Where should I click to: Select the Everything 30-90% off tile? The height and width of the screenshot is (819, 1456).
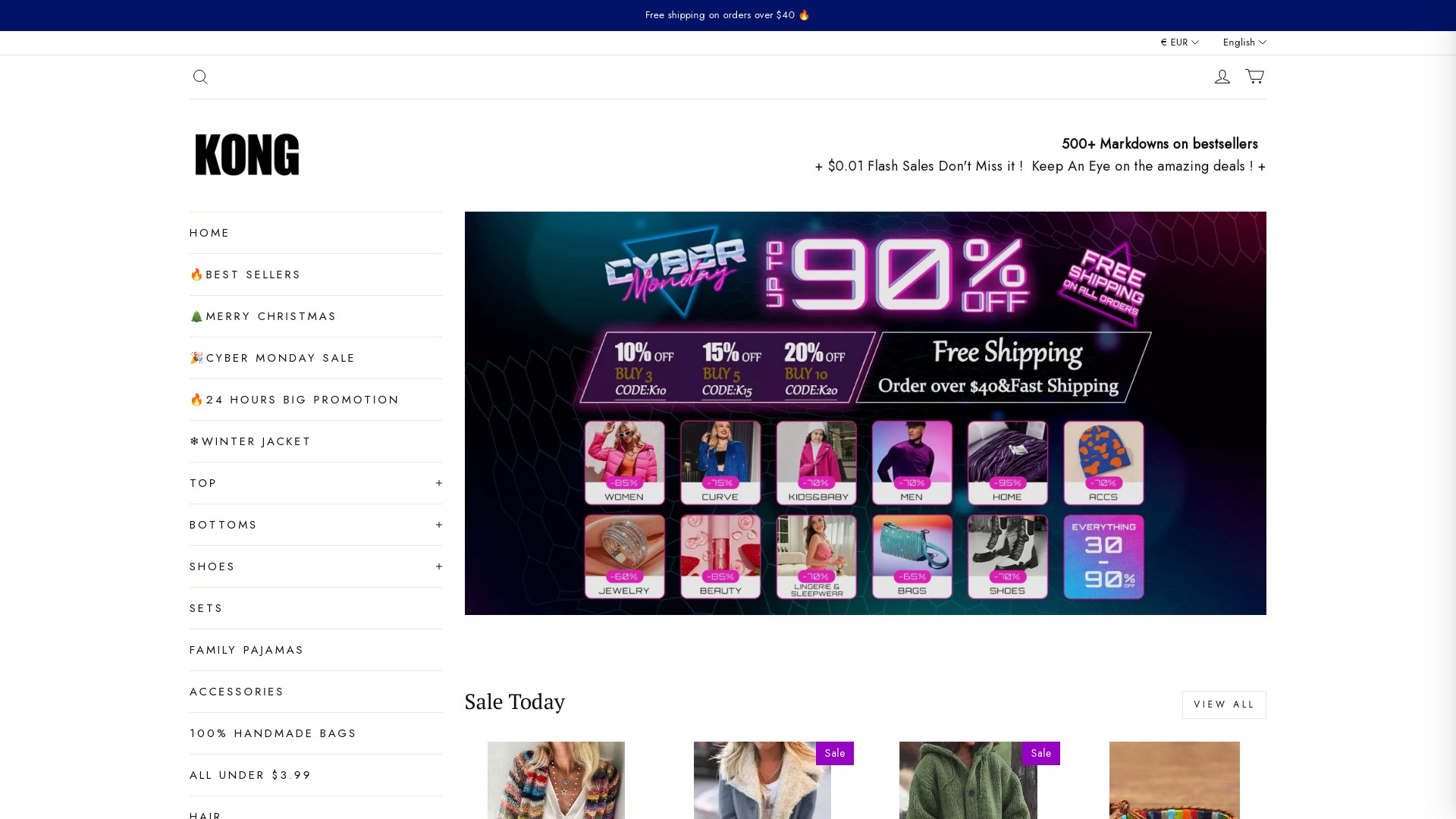(1104, 557)
